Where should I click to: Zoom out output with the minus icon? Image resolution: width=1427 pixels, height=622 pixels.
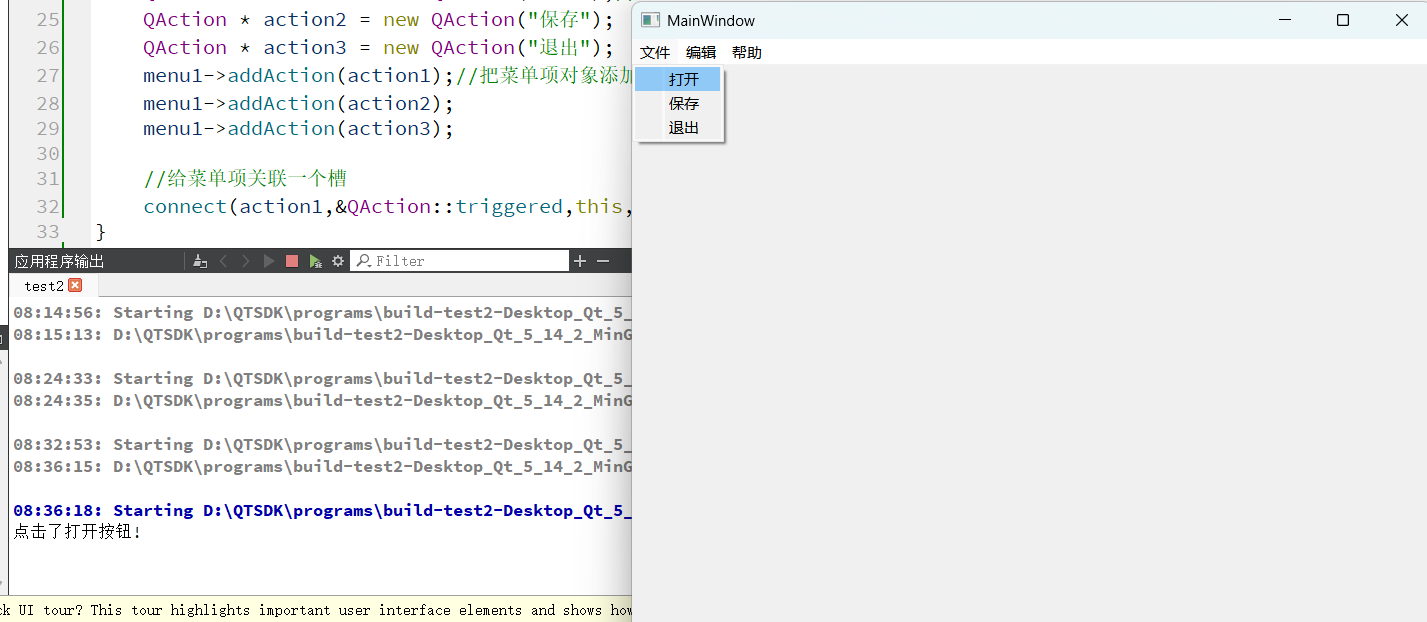click(x=603, y=261)
